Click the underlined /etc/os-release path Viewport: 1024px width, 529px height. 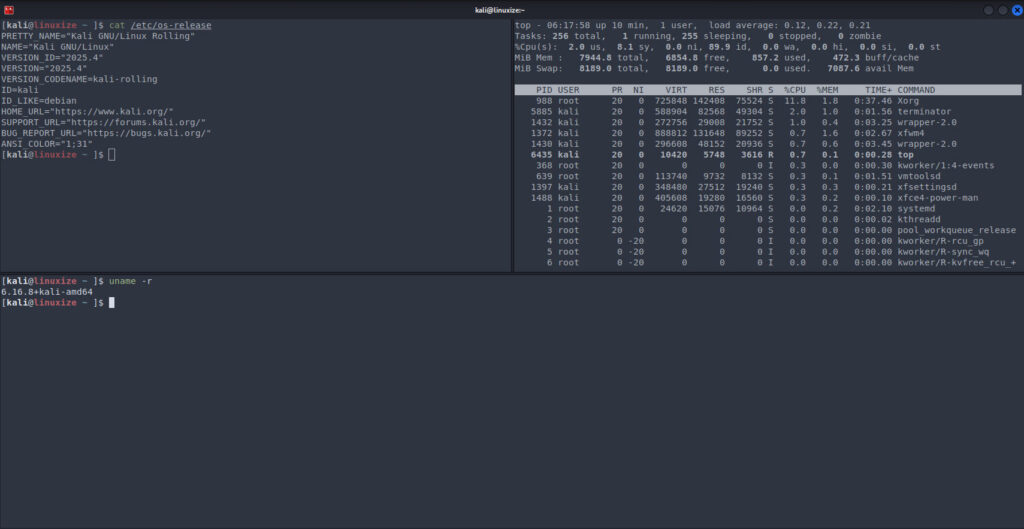170,25
